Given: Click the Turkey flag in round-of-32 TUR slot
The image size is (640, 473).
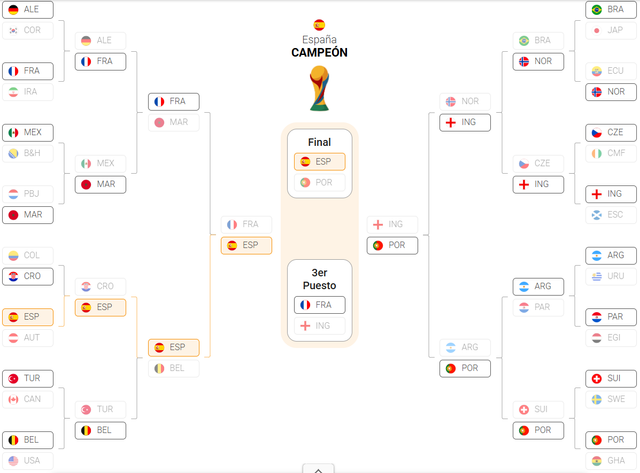Looking at the screenshot, I should coord(13,378).
